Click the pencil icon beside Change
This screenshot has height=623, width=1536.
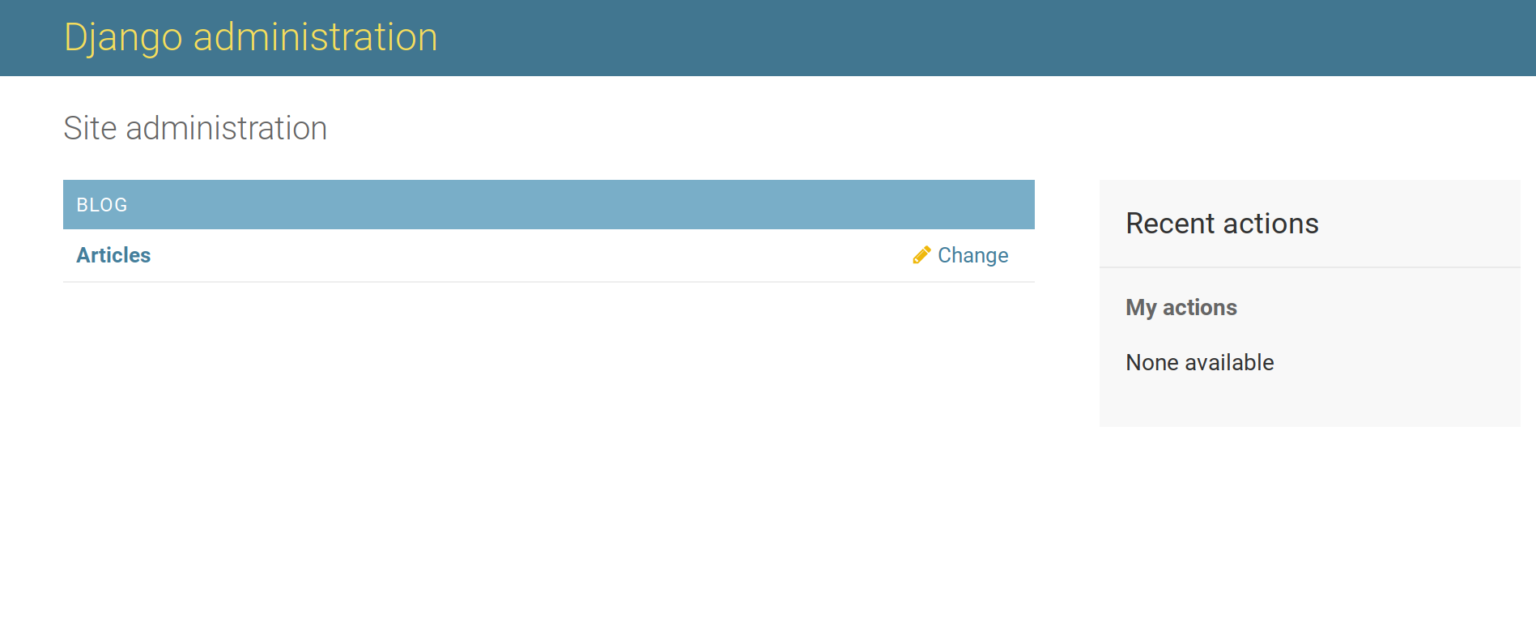pos(921,255)
